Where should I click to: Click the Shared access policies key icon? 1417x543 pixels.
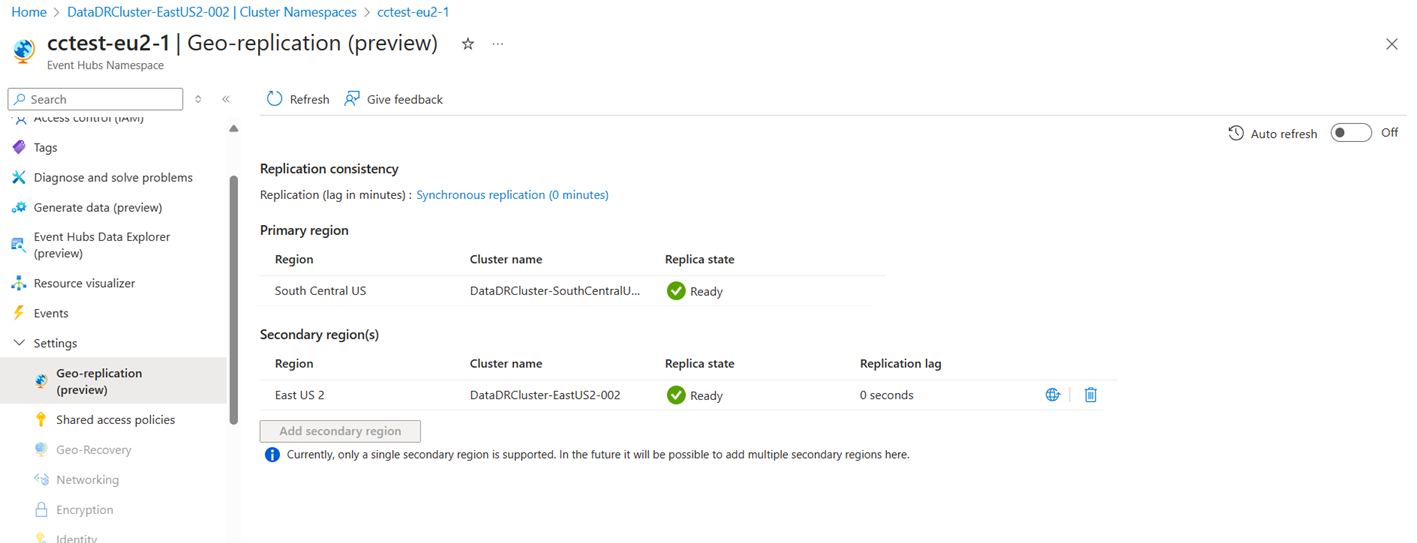point(41,420)
